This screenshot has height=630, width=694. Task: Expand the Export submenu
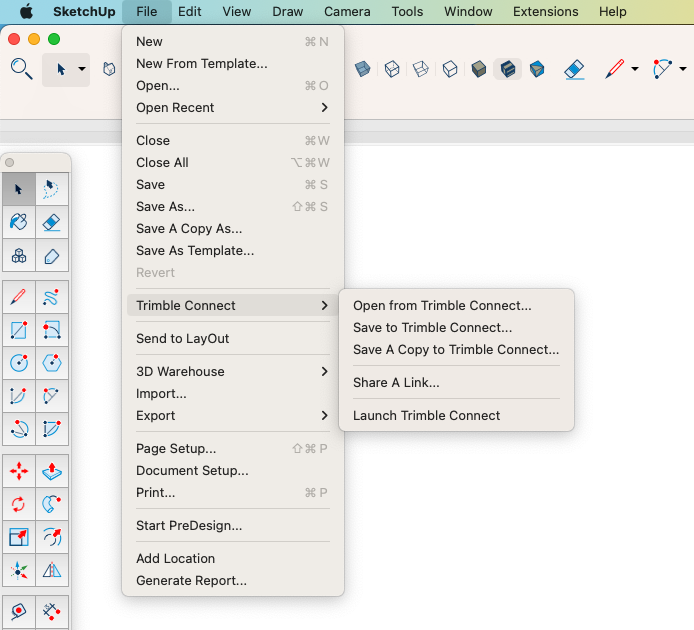coord(233,416)
